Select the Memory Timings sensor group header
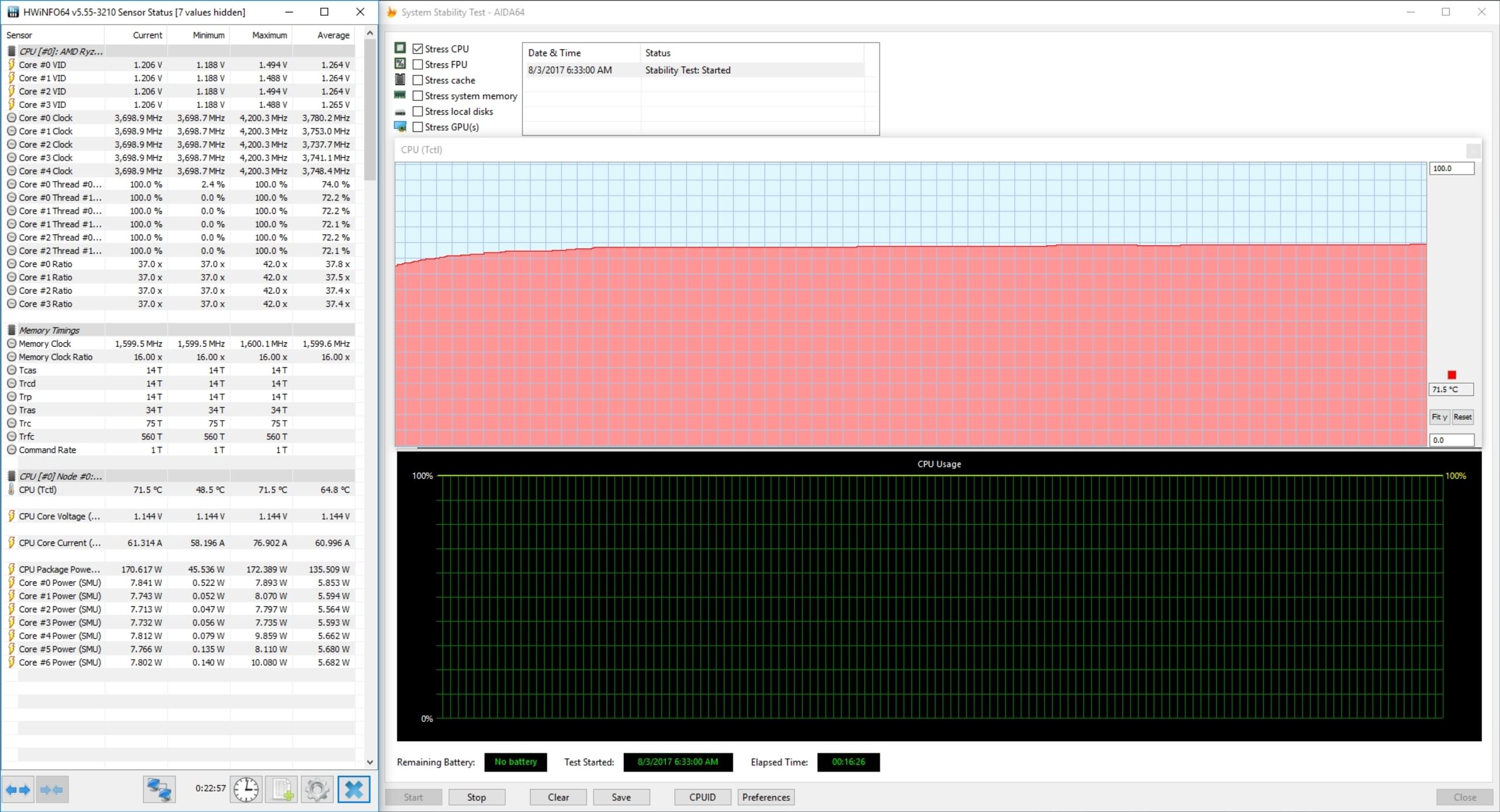This screenshot has height=812, width=1500. [x=49, y=330]
